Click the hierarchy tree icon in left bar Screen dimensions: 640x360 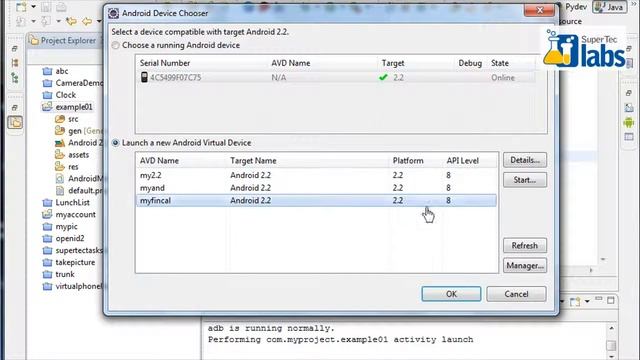point(15,78)
